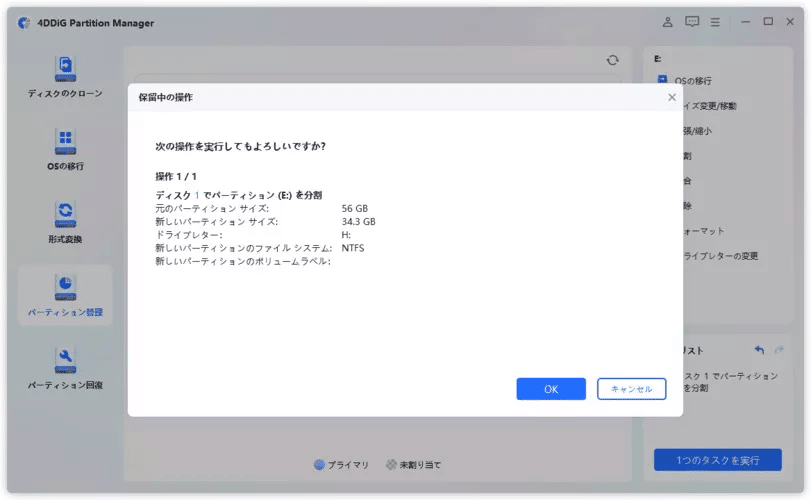Click the 操作 1 / 1 label
The image size is (811, 500).
click(x=176, y=176)
